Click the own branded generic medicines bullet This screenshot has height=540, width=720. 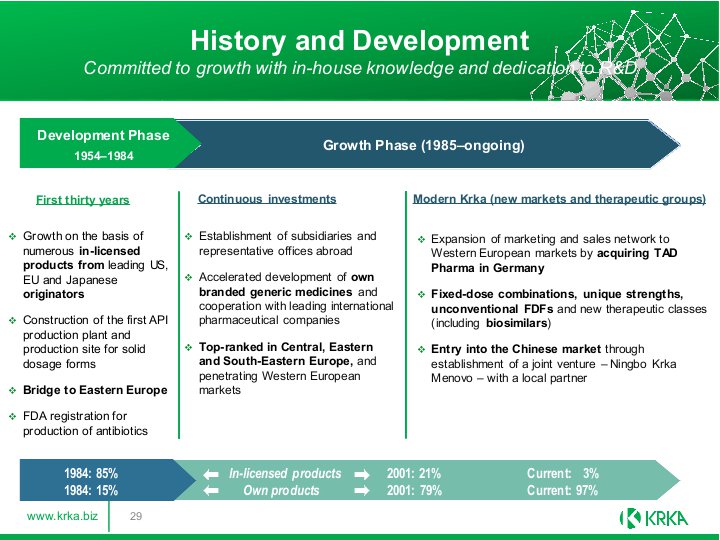[x=296, y=298]
